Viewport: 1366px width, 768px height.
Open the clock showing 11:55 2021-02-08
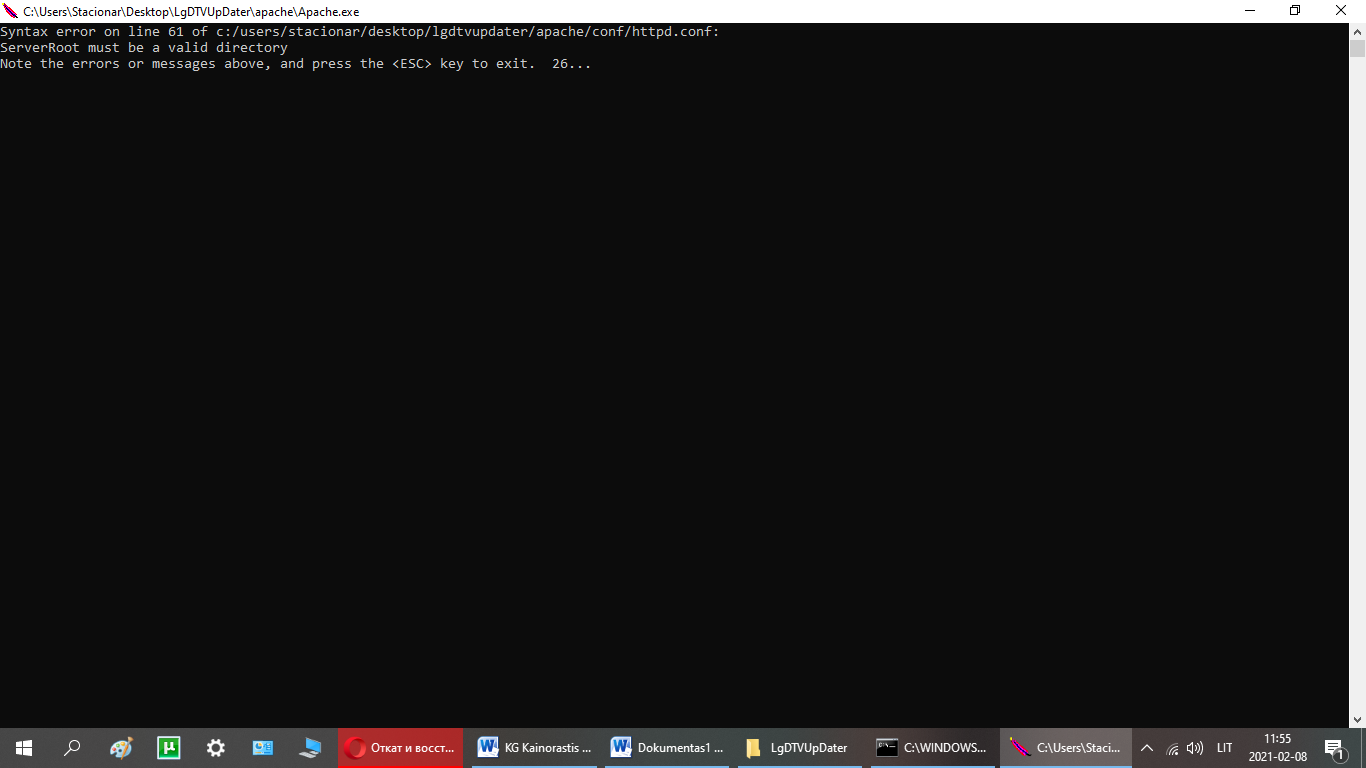point(1278,748)
